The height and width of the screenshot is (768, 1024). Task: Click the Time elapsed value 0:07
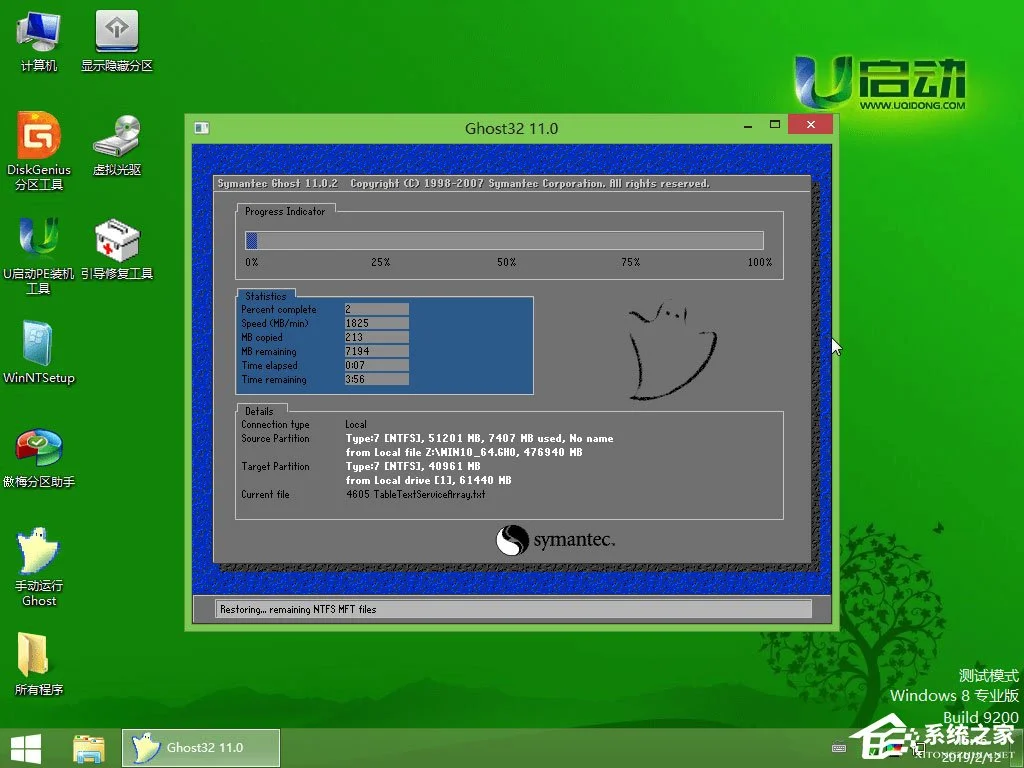pyautogui.click(x=377, y=365)
